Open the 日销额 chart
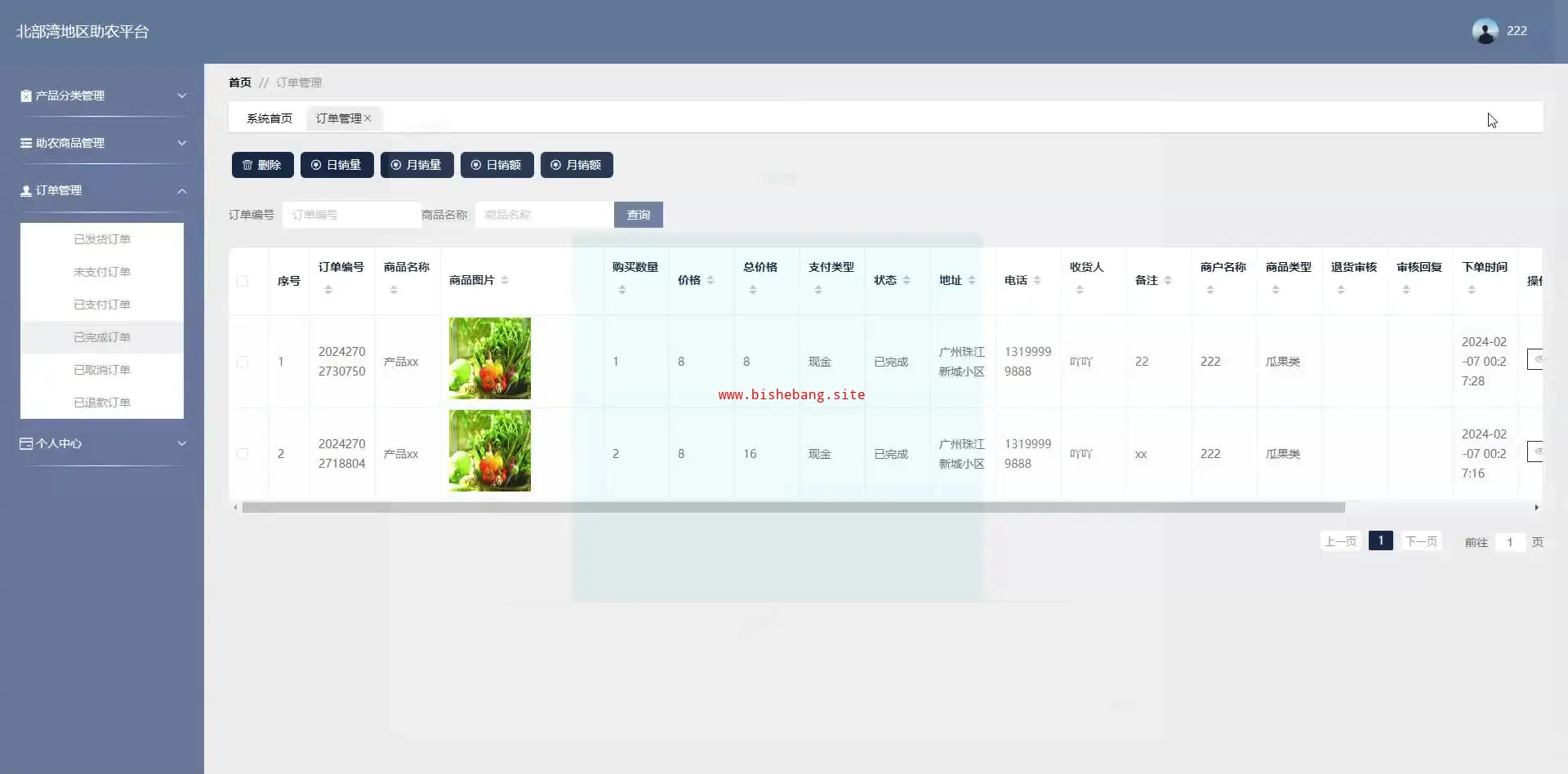The width and height of the screenshot is (1568, 774). (497, 165)
